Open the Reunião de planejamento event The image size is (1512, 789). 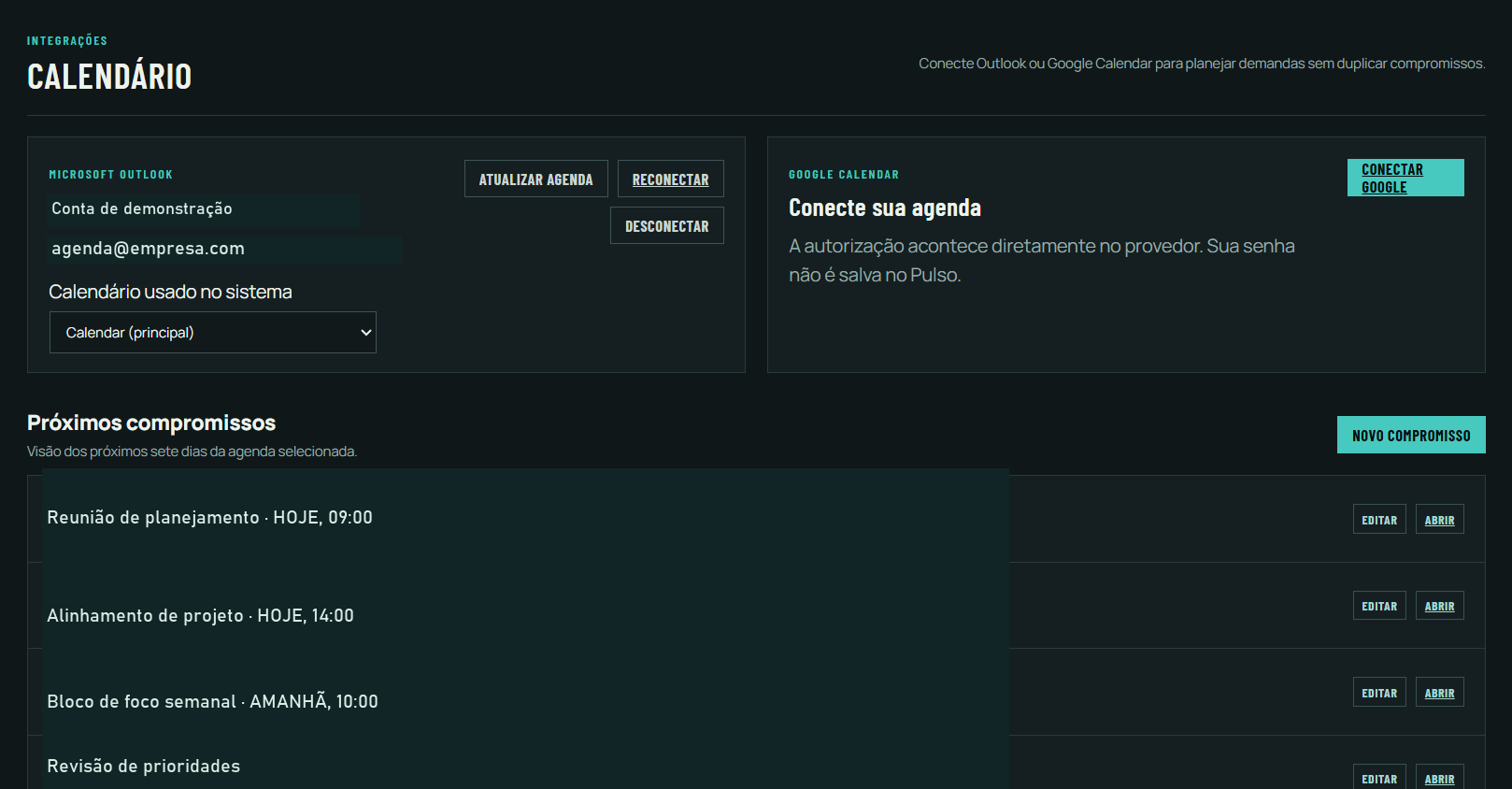tap(1439, 520)
